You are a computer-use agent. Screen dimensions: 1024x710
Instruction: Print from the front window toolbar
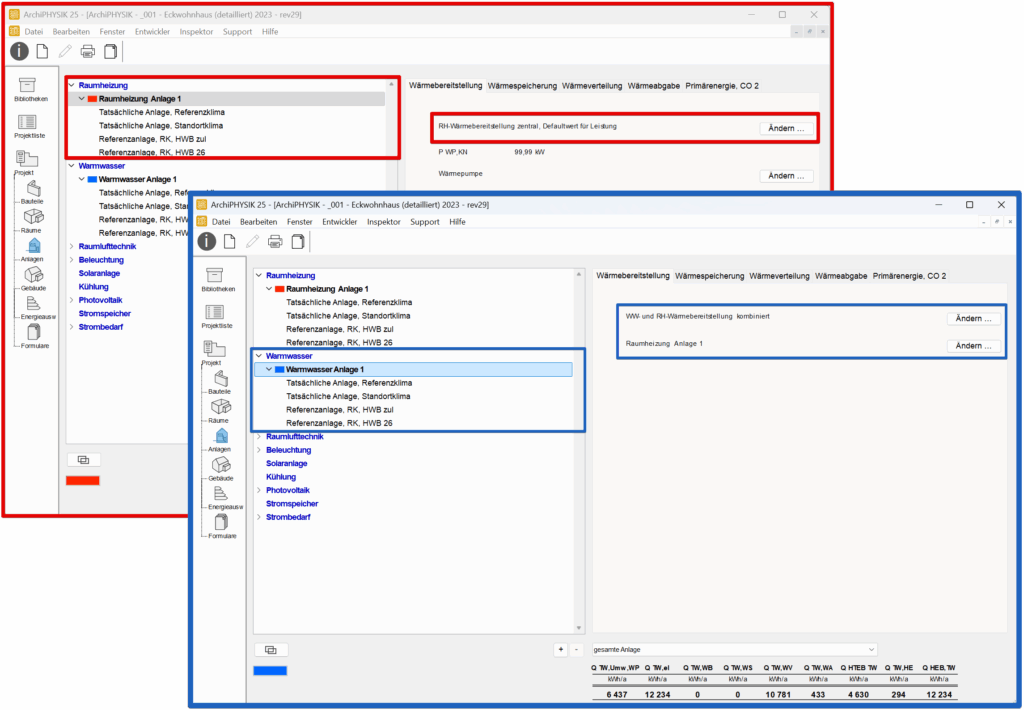pyautogui.click(x=275, y=242)
